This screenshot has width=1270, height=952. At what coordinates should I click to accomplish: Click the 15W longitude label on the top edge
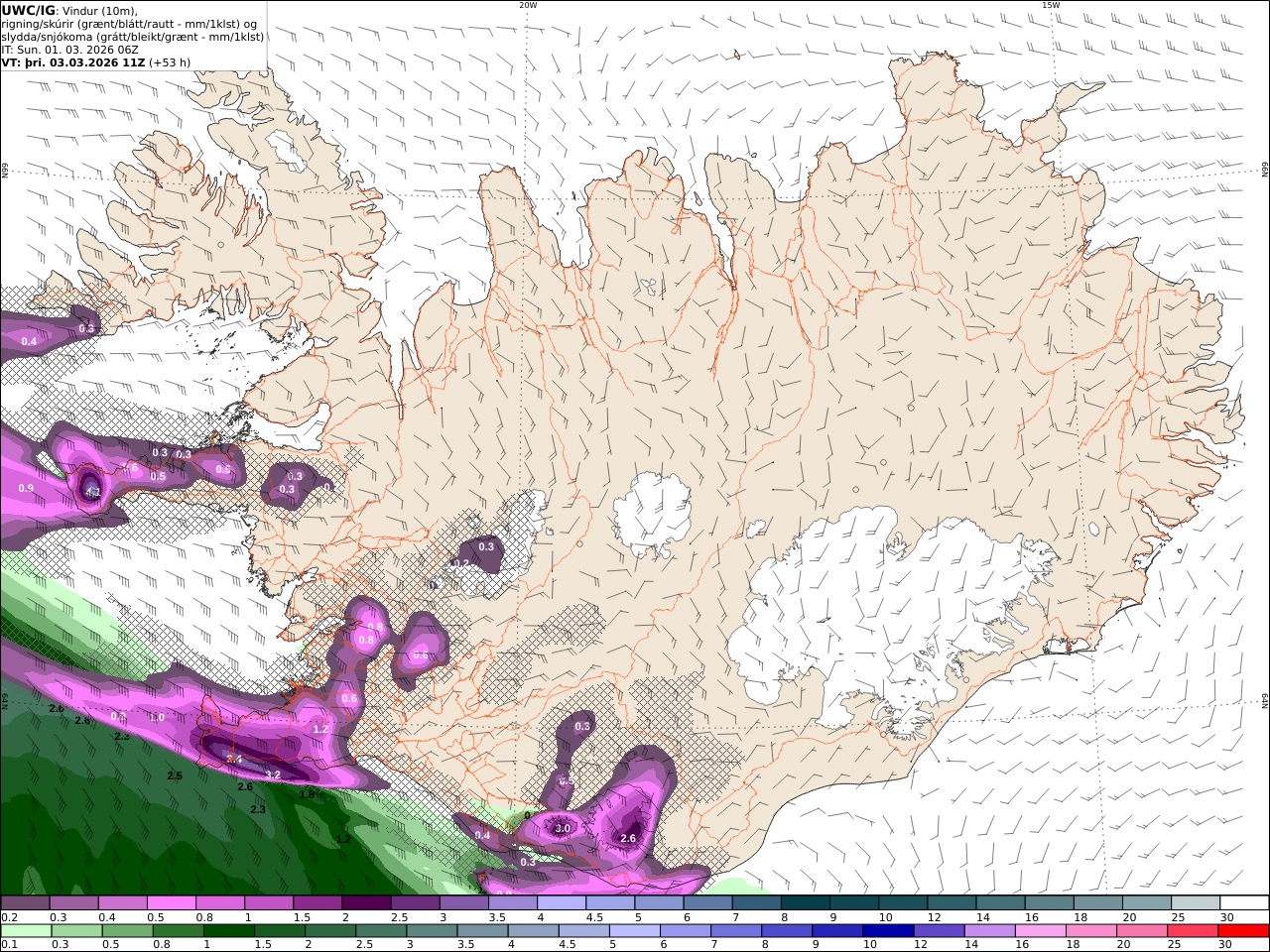coord(1051,5)
